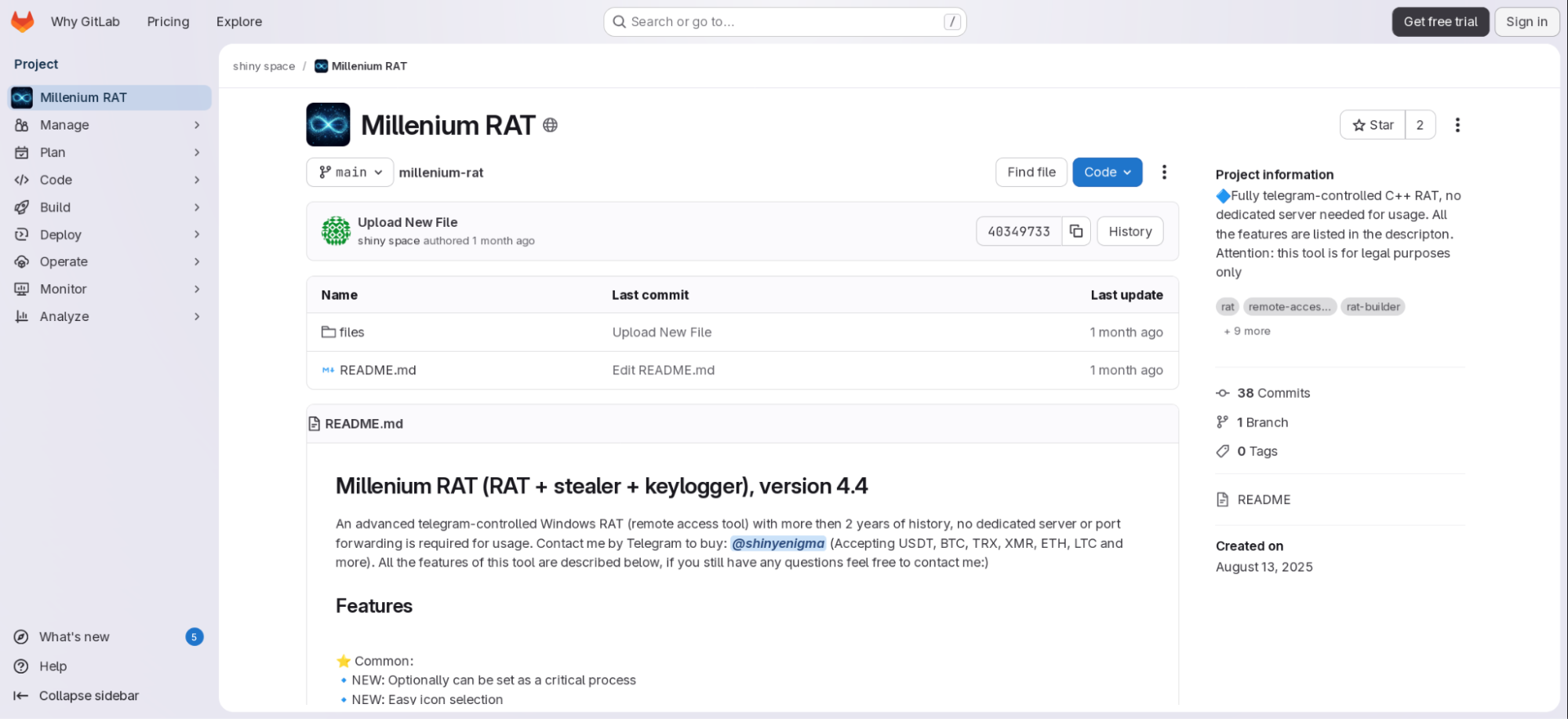Image resolution: width=1568 pixels, height=719 pixels.
Task: Copy the commit SHA with clipboard icon
Action: (1076, 232)
